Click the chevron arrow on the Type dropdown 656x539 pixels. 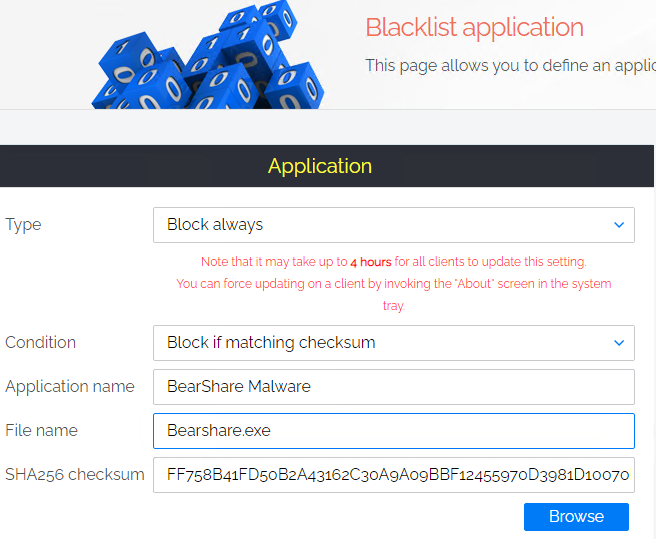(619, 225)
